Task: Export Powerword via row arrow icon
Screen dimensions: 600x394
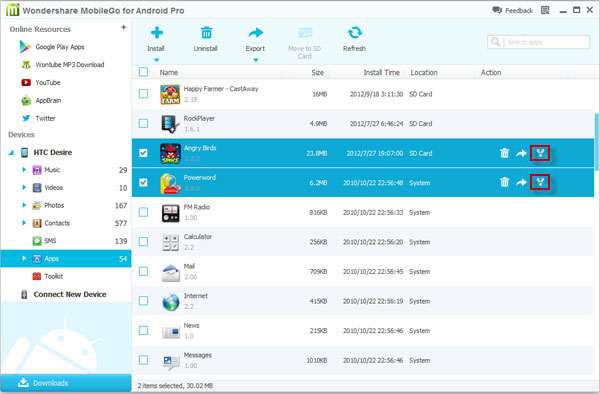Action: click(521, 182)
